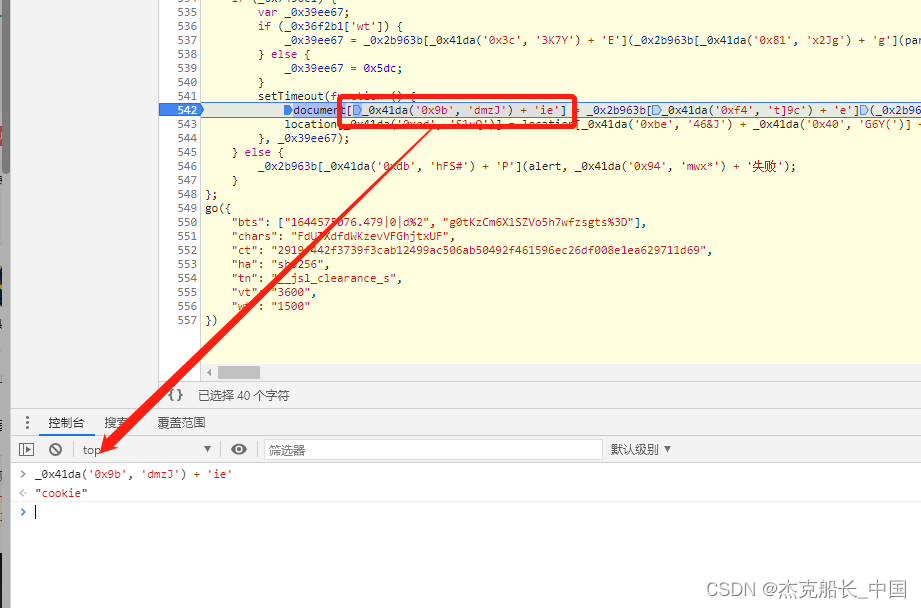This screenshot has height=608, width=921.
Task: Click the inline breakpoint marker before document on line 542
Action: coord(288,110)
